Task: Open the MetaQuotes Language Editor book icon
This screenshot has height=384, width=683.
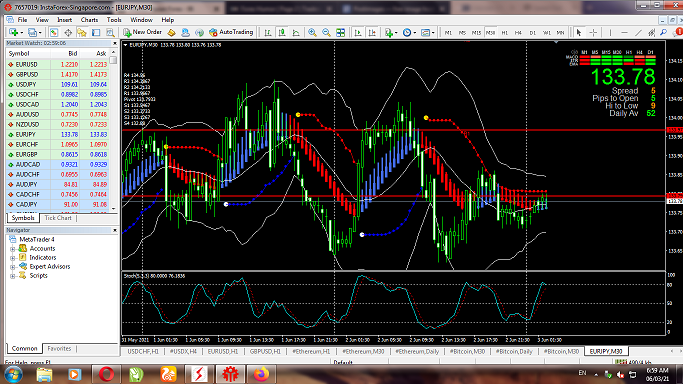Action: (x=172, y=32)
